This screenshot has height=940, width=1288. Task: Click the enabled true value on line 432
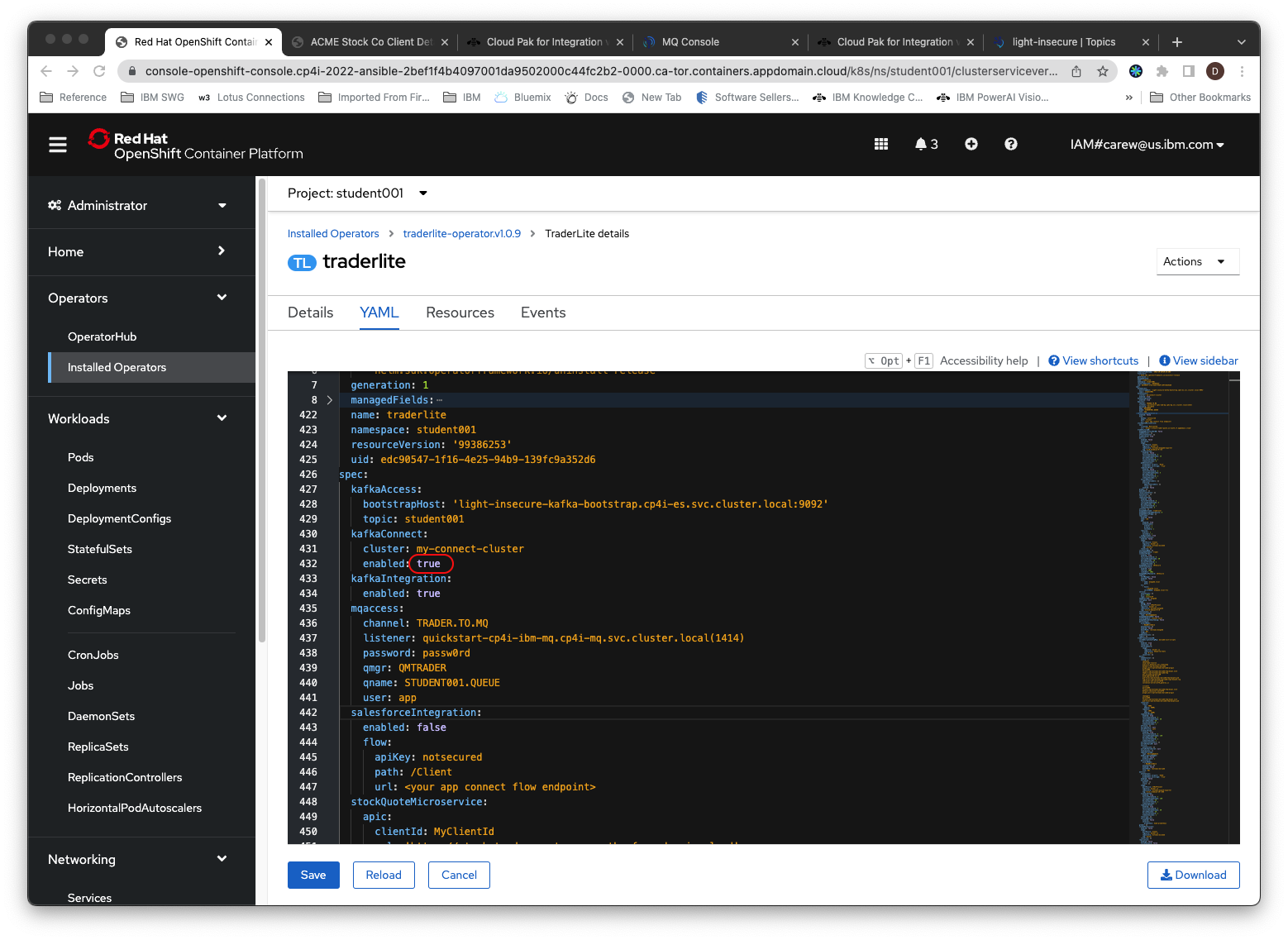(x=428, y=564)
